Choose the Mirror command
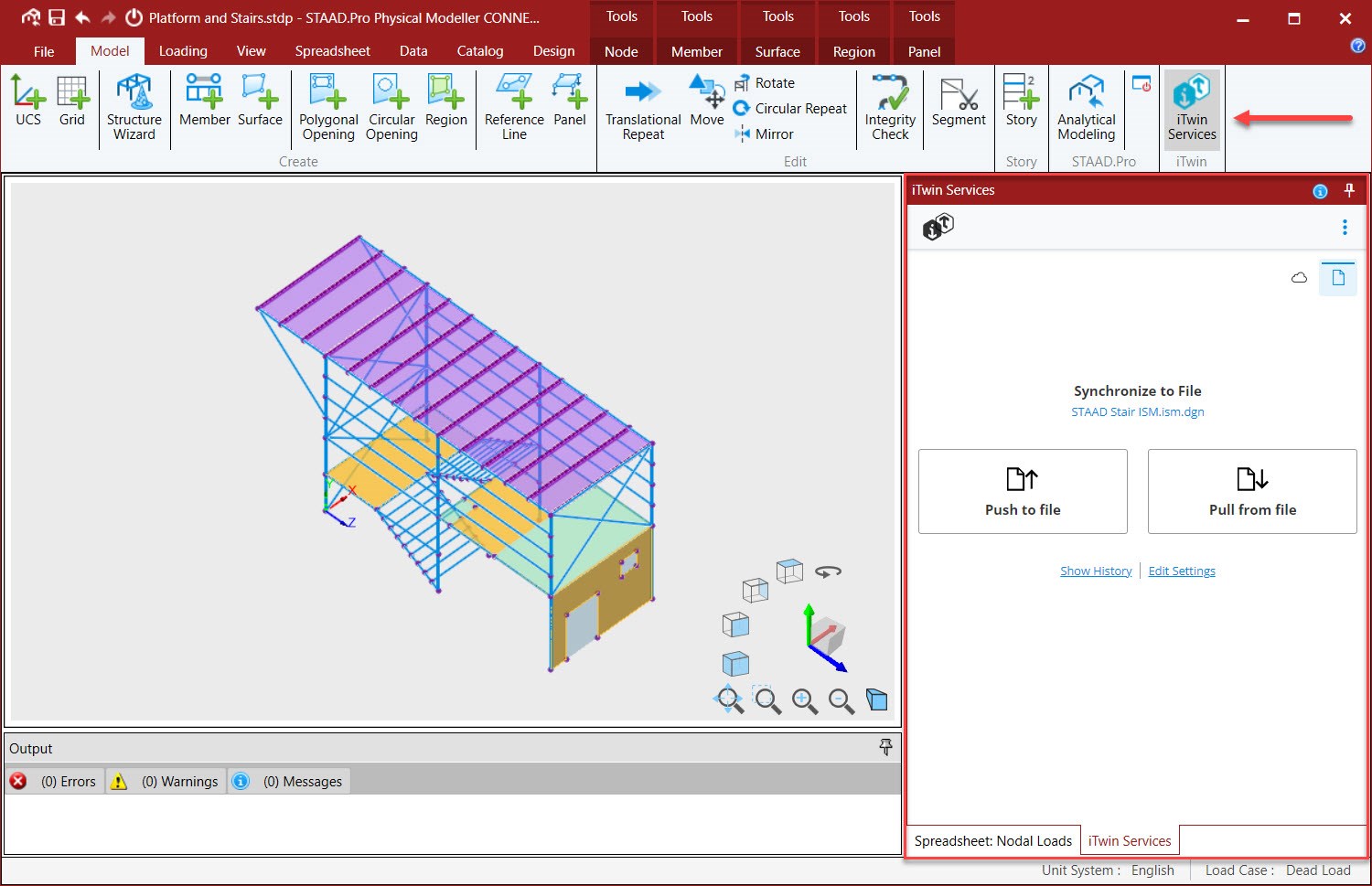Viewport: 1372px width, 886px height. coord(764,134)
